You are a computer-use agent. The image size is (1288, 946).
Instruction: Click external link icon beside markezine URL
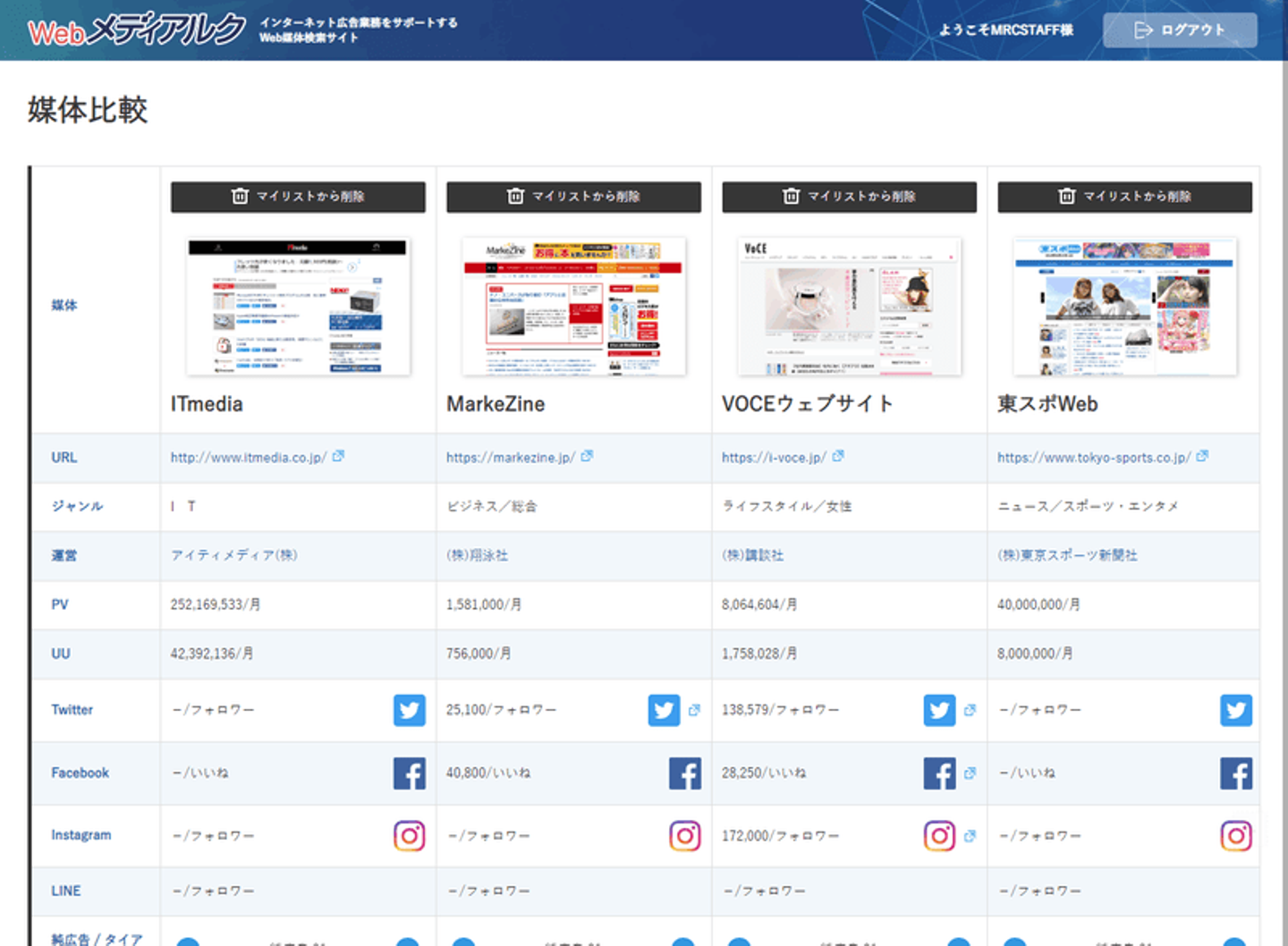(587, 456)
